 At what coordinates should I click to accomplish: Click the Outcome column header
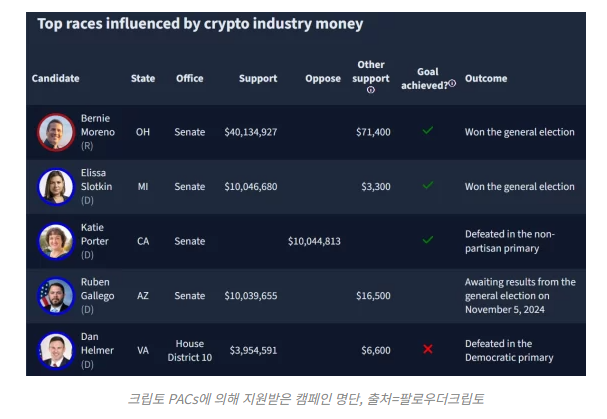click(x=486, y=78)
